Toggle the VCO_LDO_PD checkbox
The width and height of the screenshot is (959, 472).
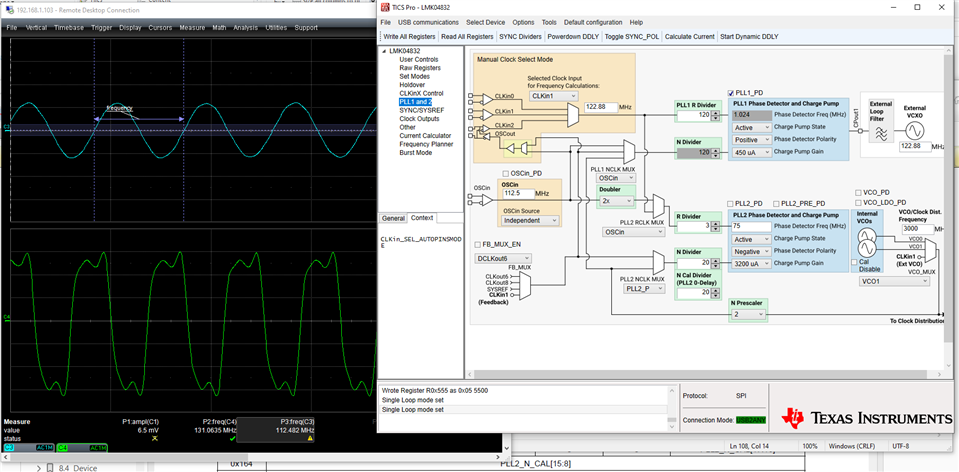click(x=858, y=202)
